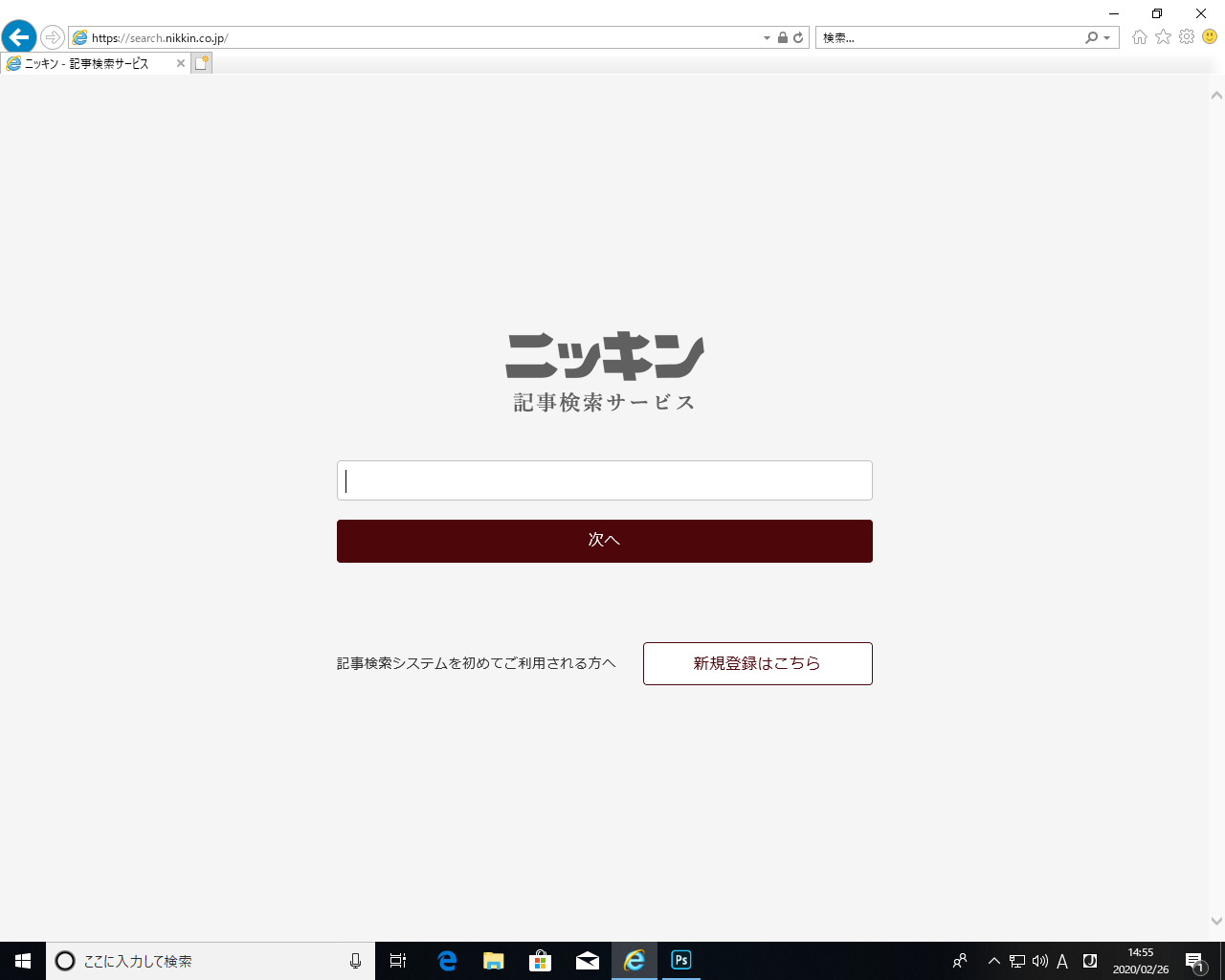Open File Explorer from taskbar
Image resolution: width=1225 pixels, height=980 pixels.
pos(494,961)
